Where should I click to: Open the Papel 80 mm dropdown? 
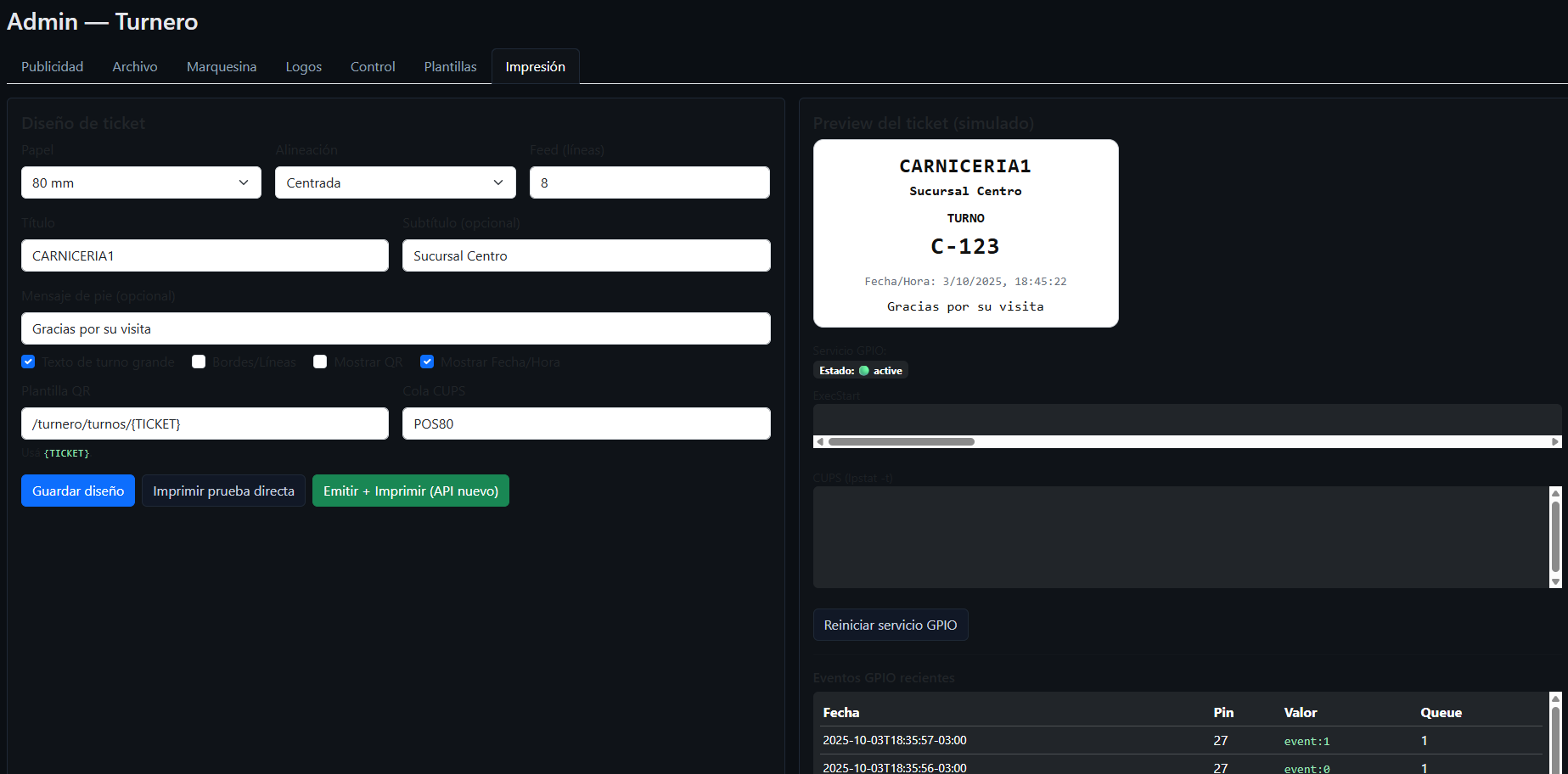pyautogui.click(x=141, y=182)
